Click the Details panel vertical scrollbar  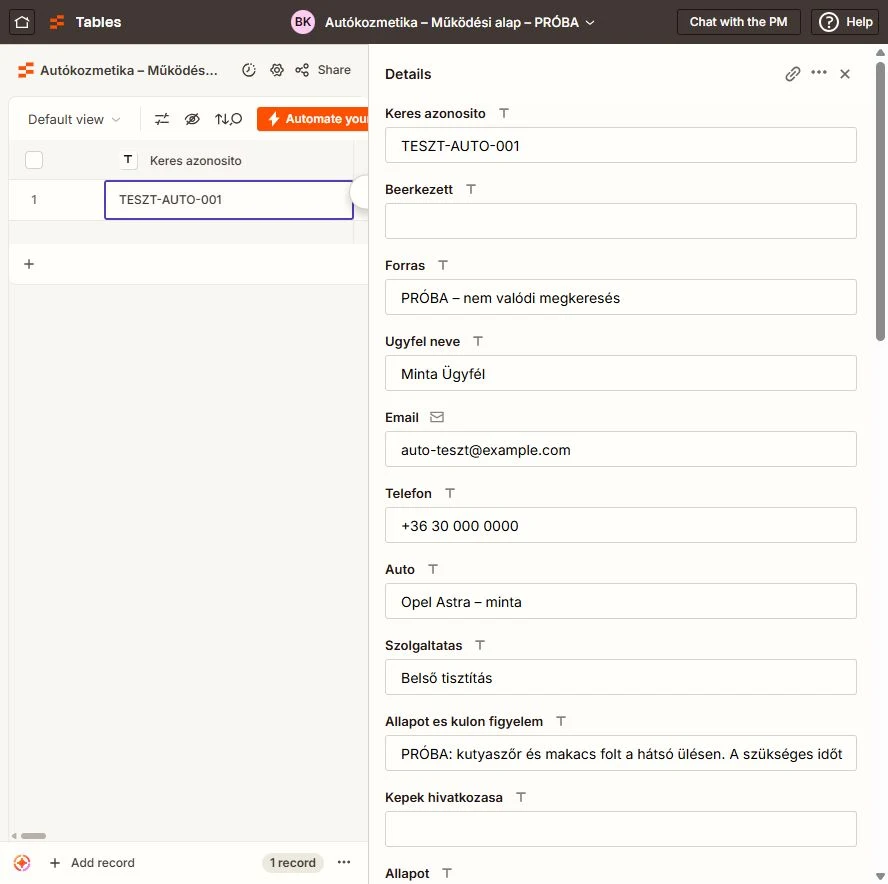point(880,202)
